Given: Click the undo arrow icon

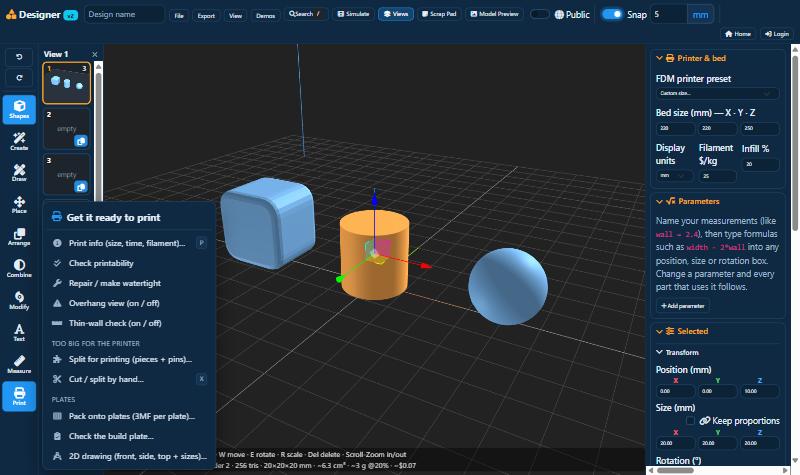Looking at the screenshot, I should coord(19,57).
